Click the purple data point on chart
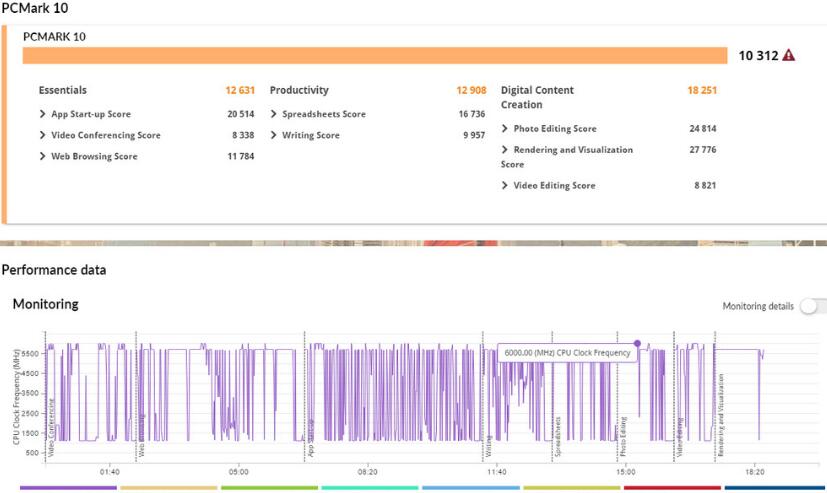This screenshot has height=493, width=827. 637,343
